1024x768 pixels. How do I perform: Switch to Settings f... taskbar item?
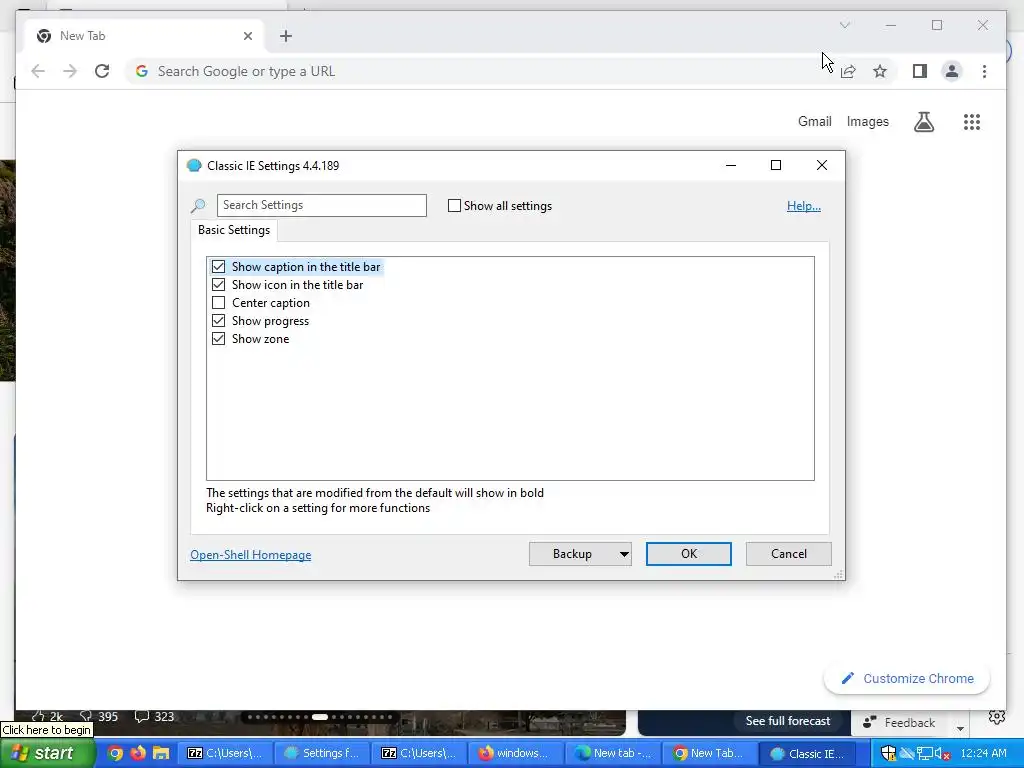tap(322, 753)
